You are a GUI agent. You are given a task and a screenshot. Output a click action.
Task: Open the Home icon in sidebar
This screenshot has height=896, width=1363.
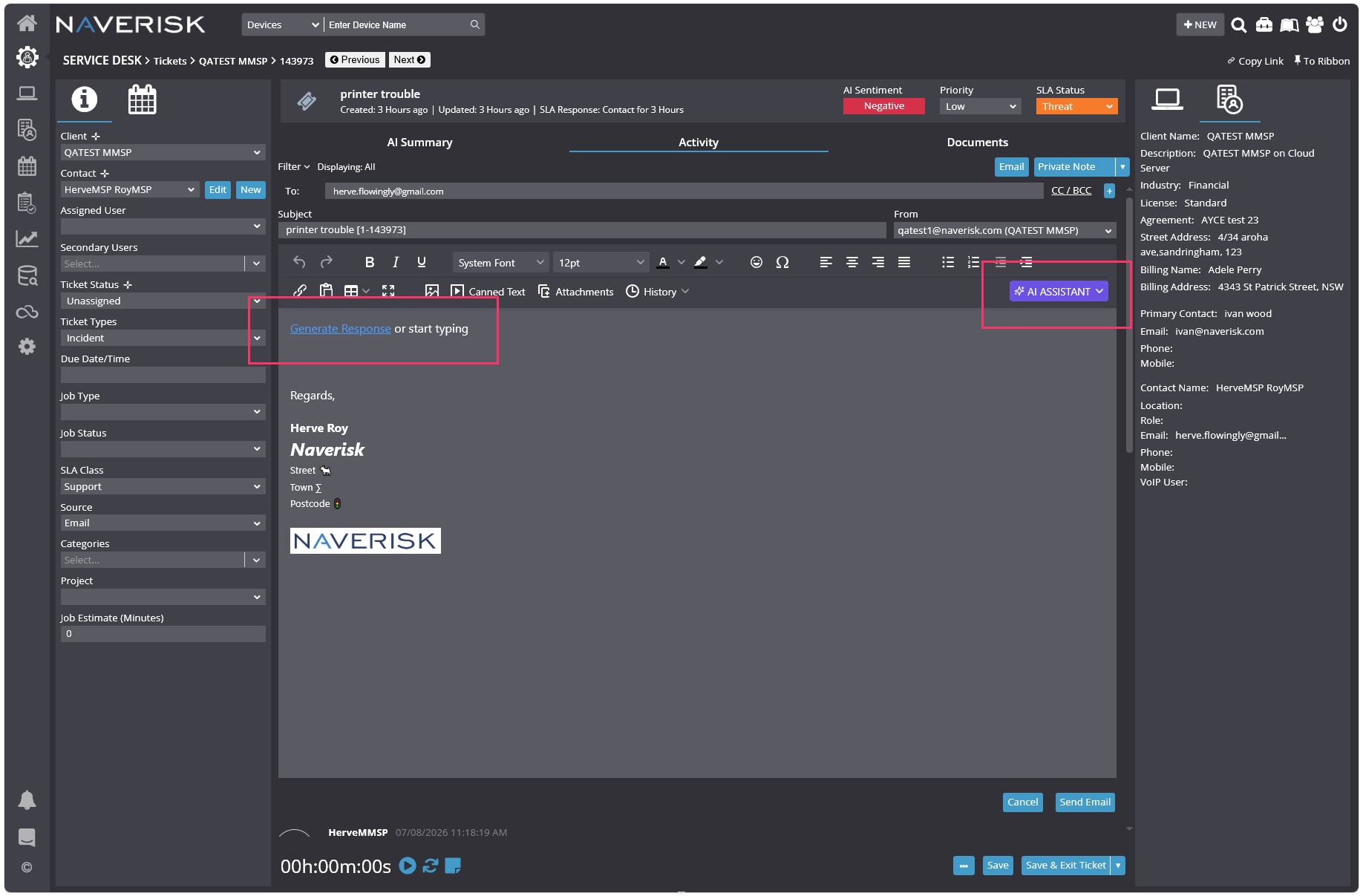click(x=27, y=23)
